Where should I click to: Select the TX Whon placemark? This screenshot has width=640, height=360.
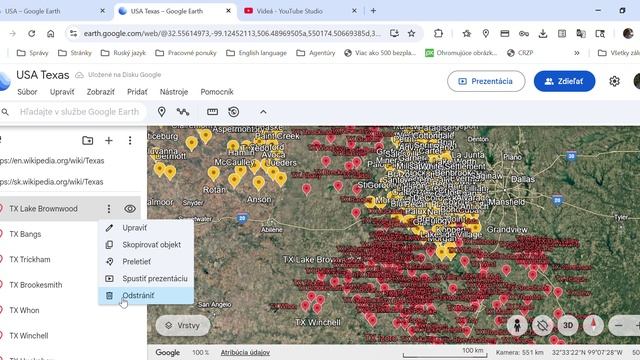[x=24, y=310]
